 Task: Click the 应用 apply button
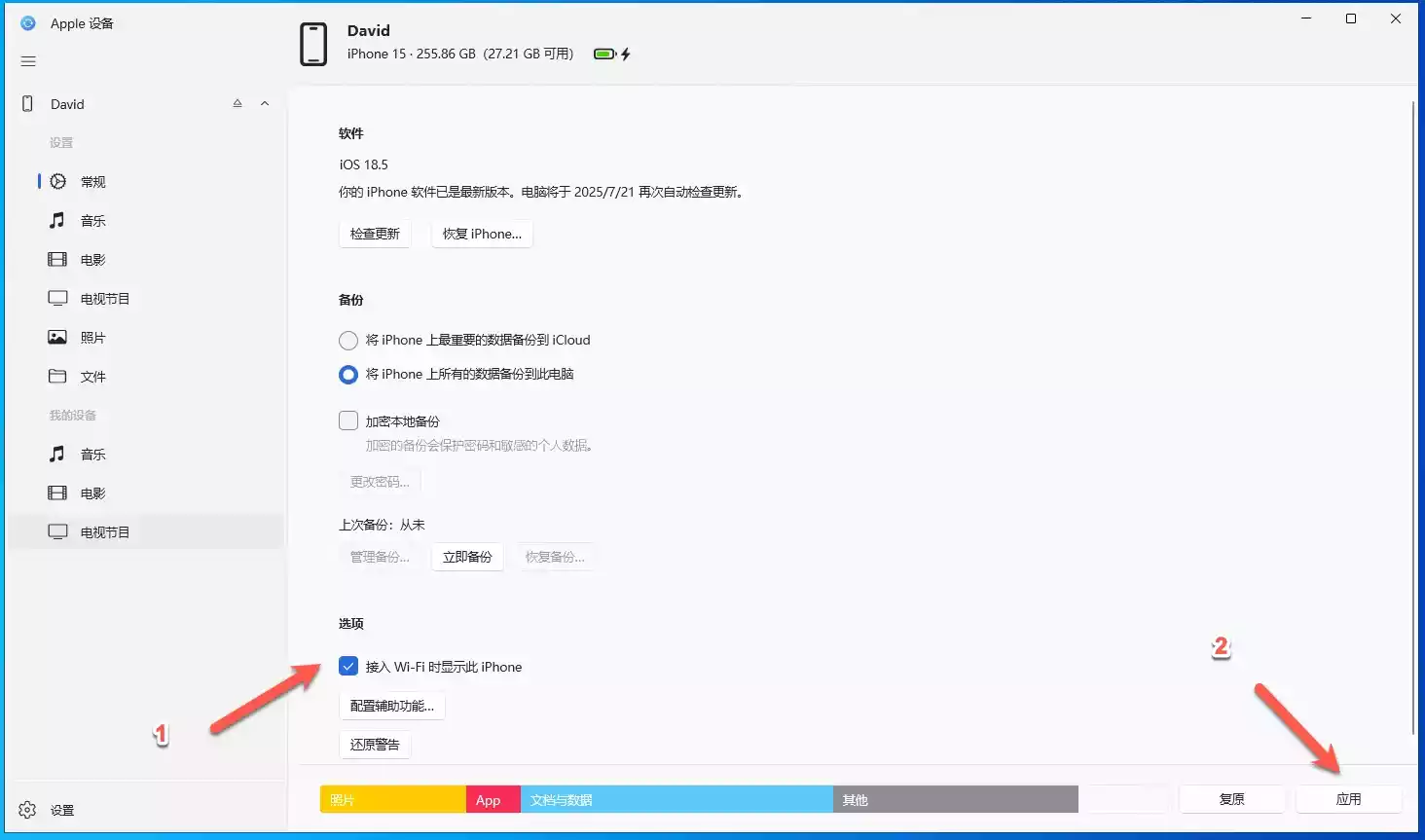[x=1348, y=799]
